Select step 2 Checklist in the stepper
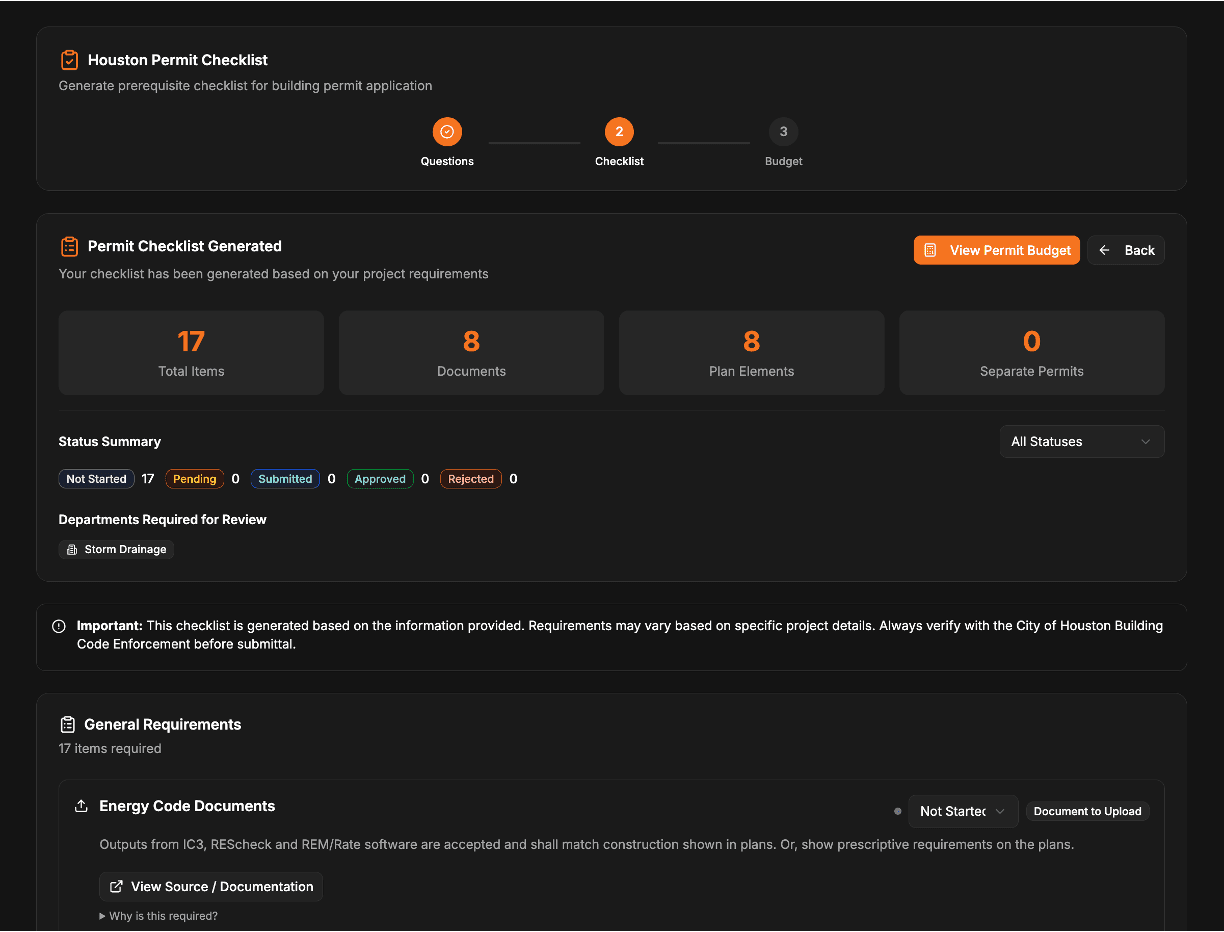Image resolution: width=1224 pixels, height=932 pixels. pos(619,132)
